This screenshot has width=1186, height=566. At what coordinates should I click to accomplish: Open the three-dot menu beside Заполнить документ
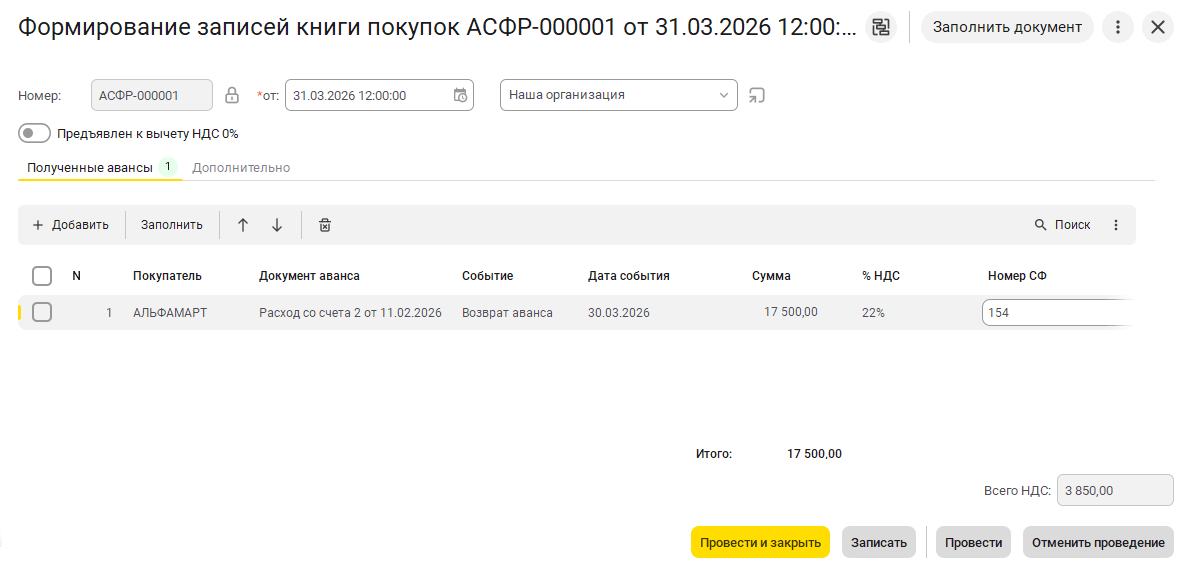1117,27
